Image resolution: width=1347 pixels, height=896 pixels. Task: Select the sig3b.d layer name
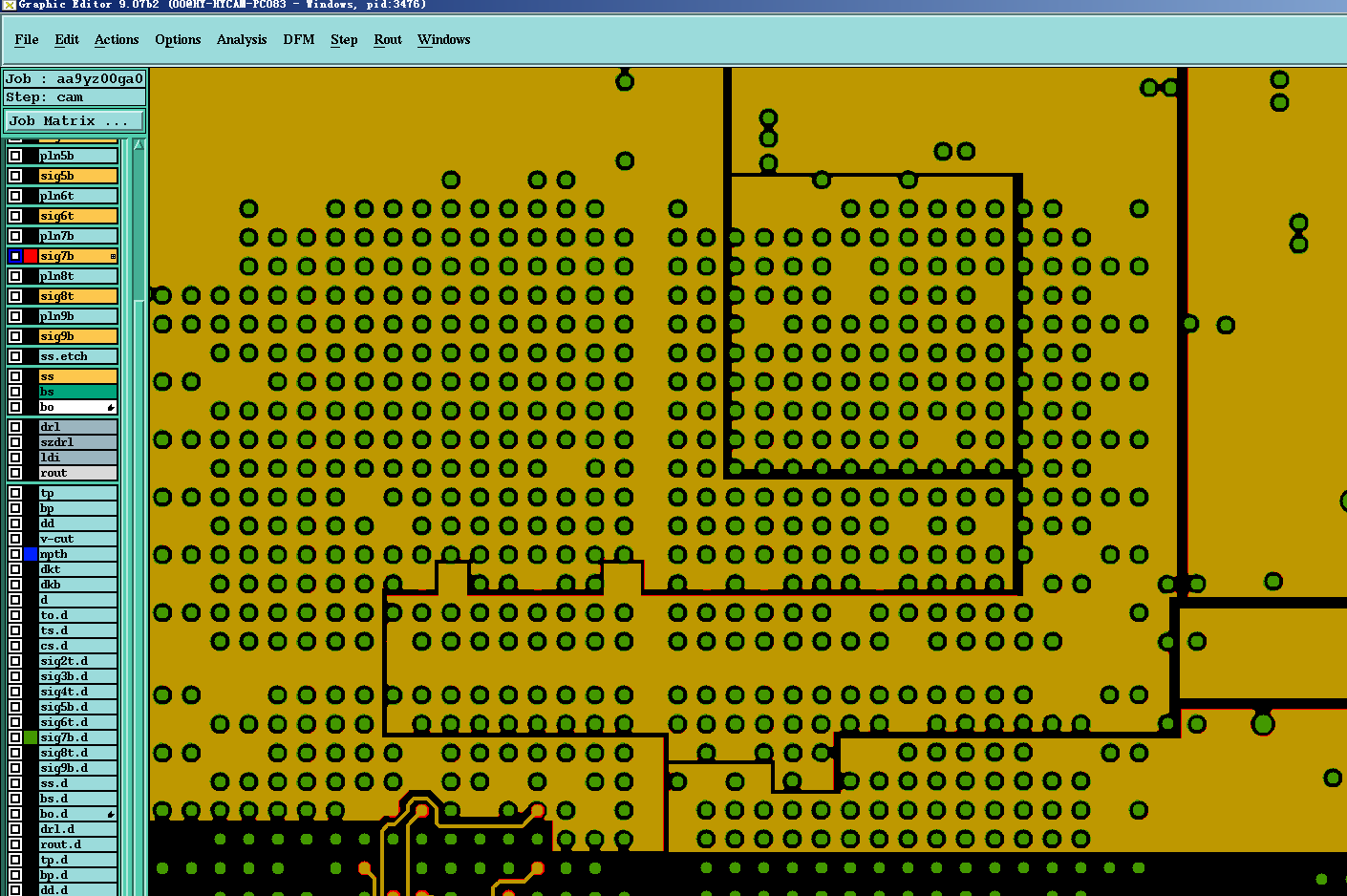(x=77, y=676)
